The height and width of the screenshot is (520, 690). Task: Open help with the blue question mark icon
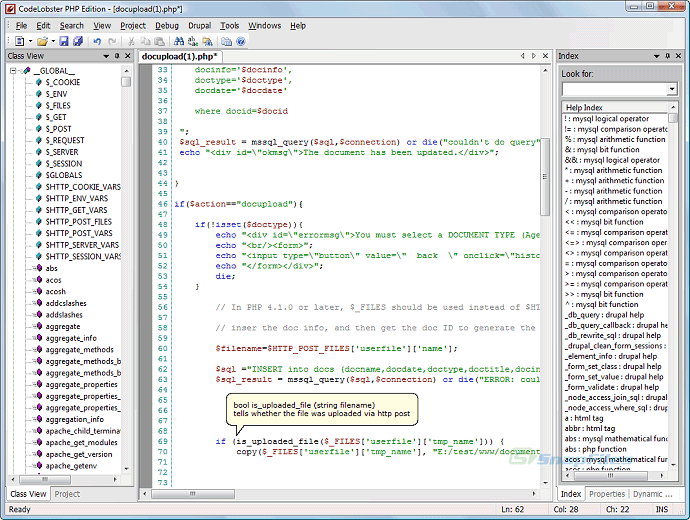pyautogui.click(x=241, y=41)
